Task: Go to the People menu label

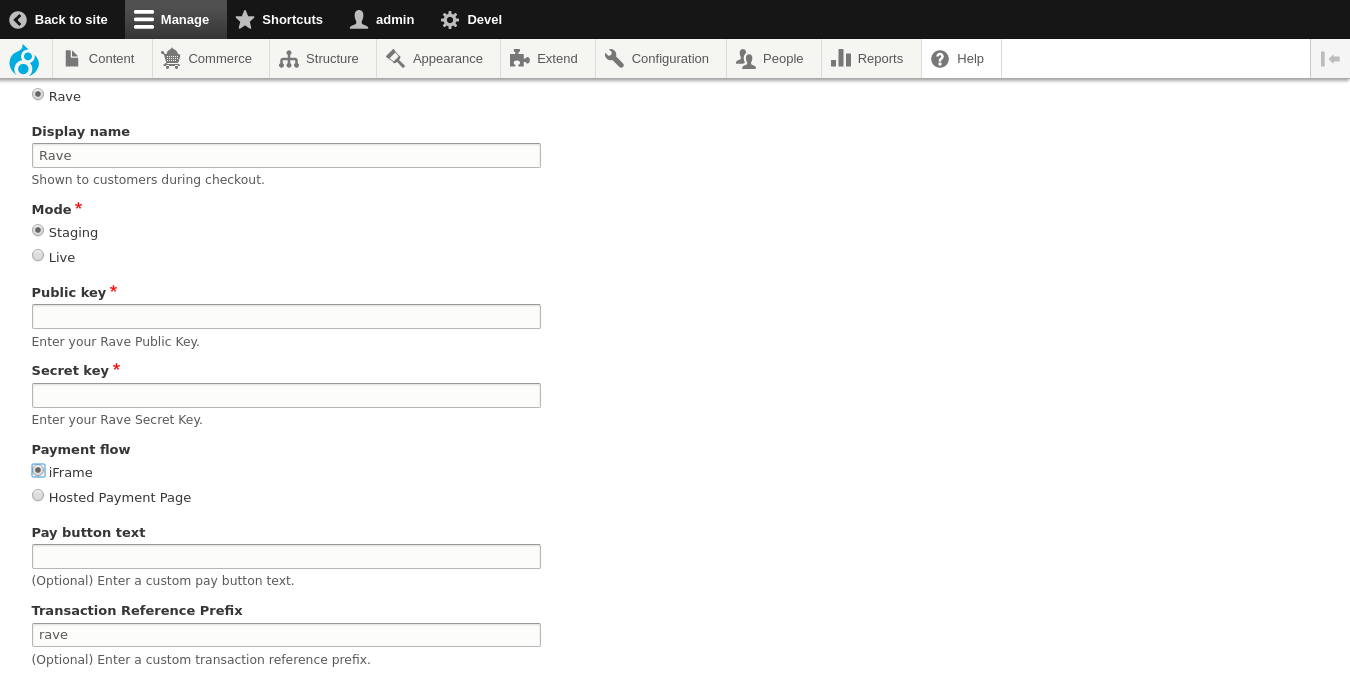Action: (x=783, y=59)
